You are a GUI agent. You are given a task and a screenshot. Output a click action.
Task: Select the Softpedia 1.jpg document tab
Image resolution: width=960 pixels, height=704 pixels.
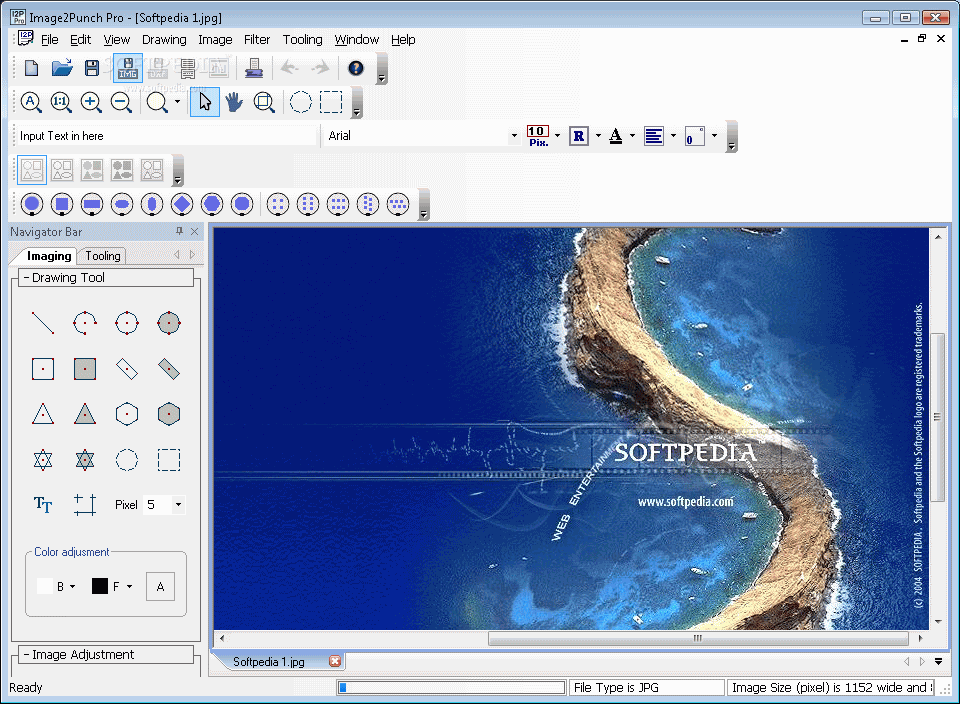(x=269, y=662)
